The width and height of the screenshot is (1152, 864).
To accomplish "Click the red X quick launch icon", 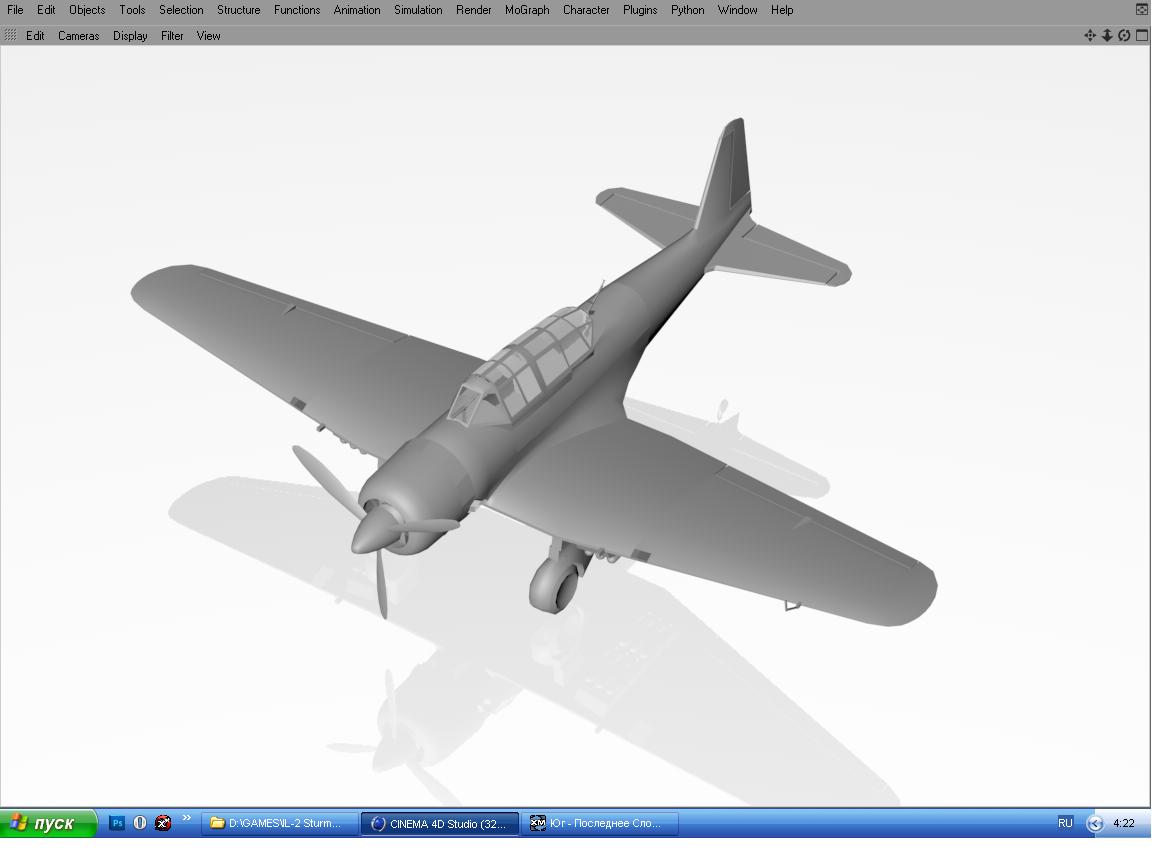I will click(163, 823).
